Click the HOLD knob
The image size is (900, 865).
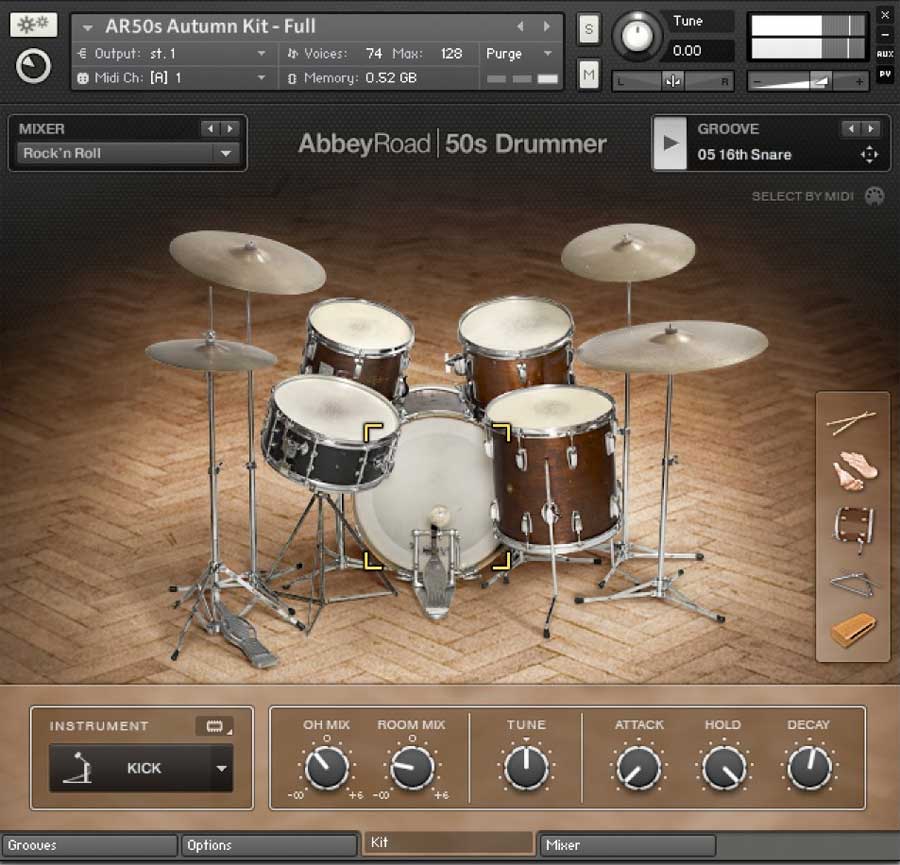tap(724, 768)
